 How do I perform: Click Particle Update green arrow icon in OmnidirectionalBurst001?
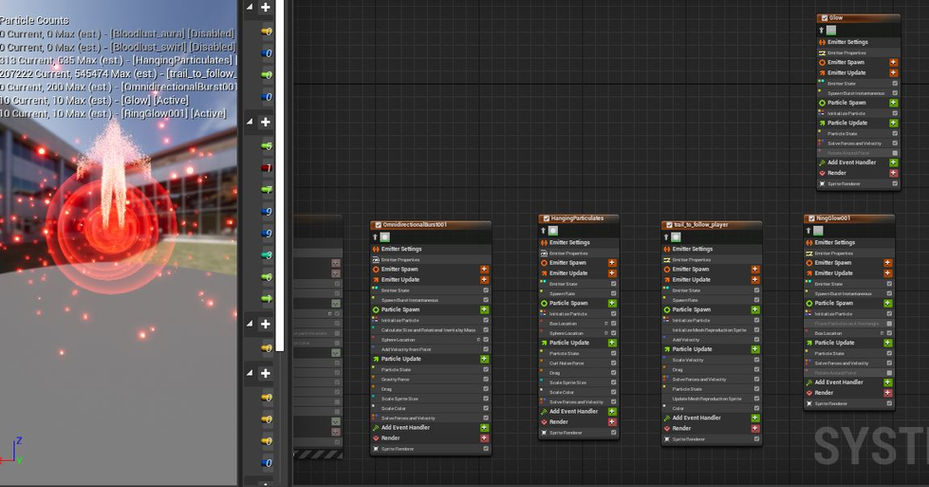point(376,359)
